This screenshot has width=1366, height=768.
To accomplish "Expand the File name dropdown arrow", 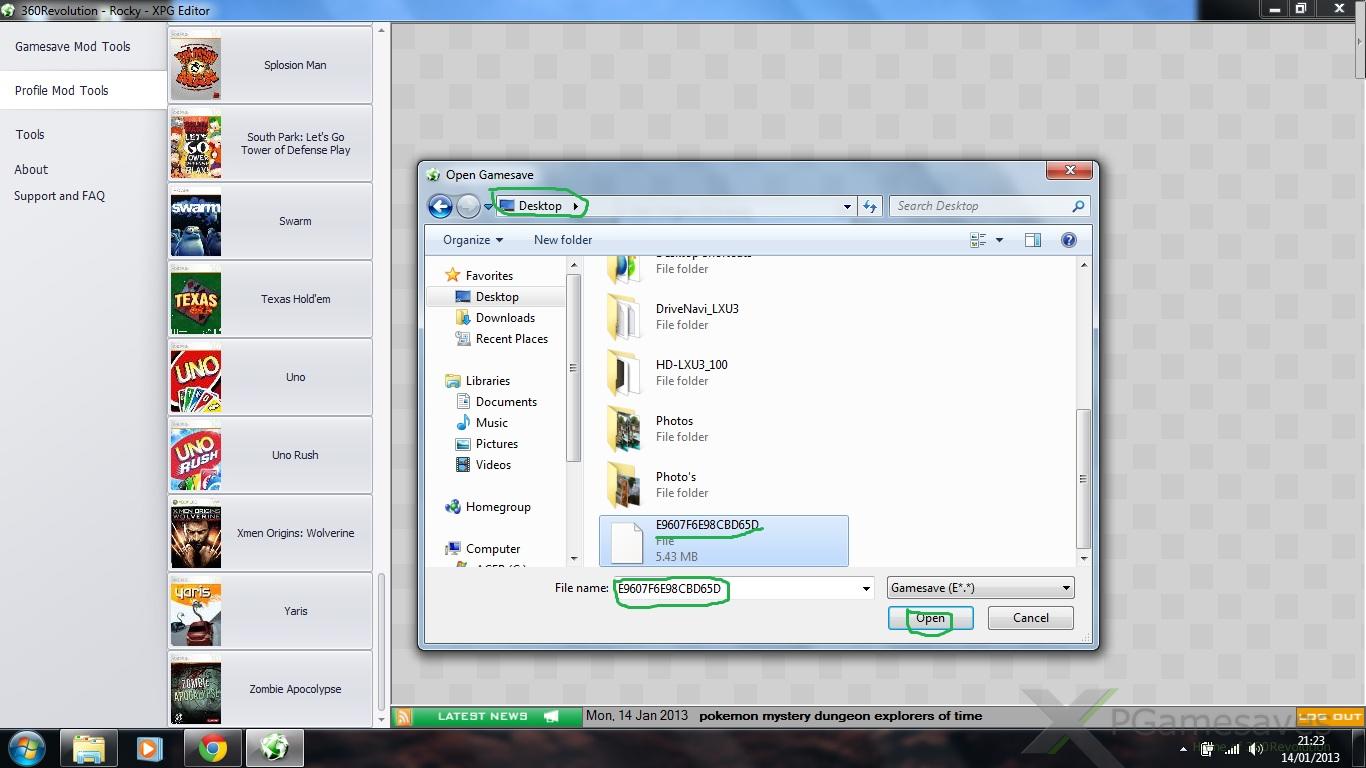I will 867,589.
